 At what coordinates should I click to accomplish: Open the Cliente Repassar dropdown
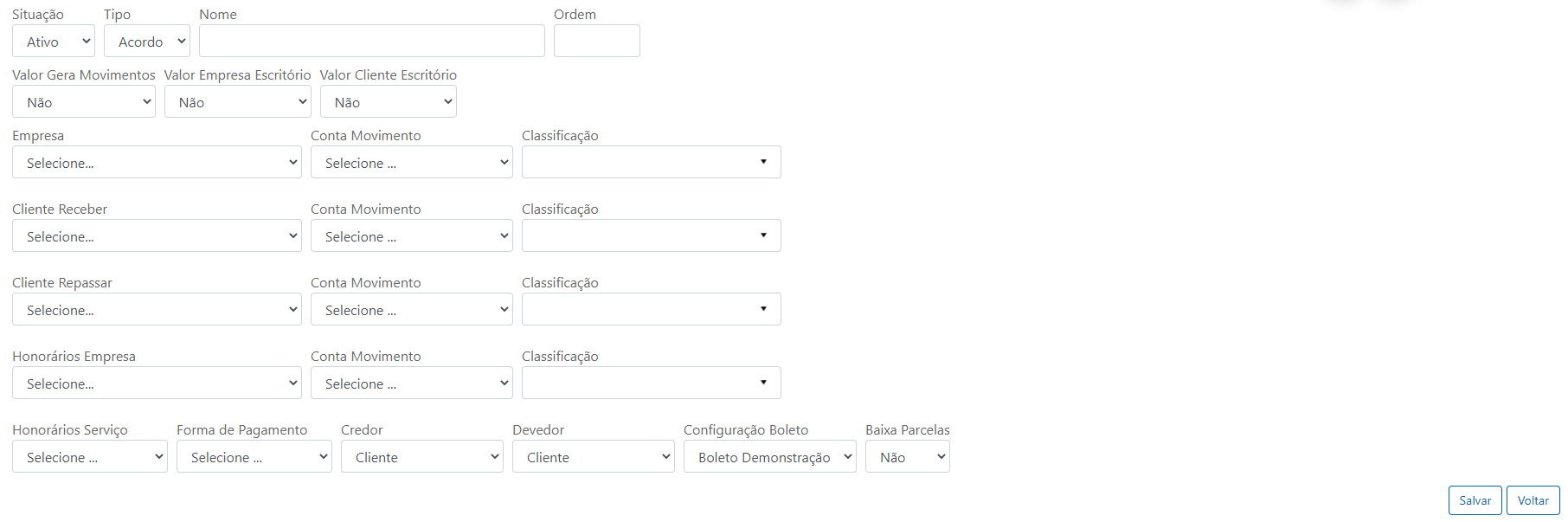(157, 310)
